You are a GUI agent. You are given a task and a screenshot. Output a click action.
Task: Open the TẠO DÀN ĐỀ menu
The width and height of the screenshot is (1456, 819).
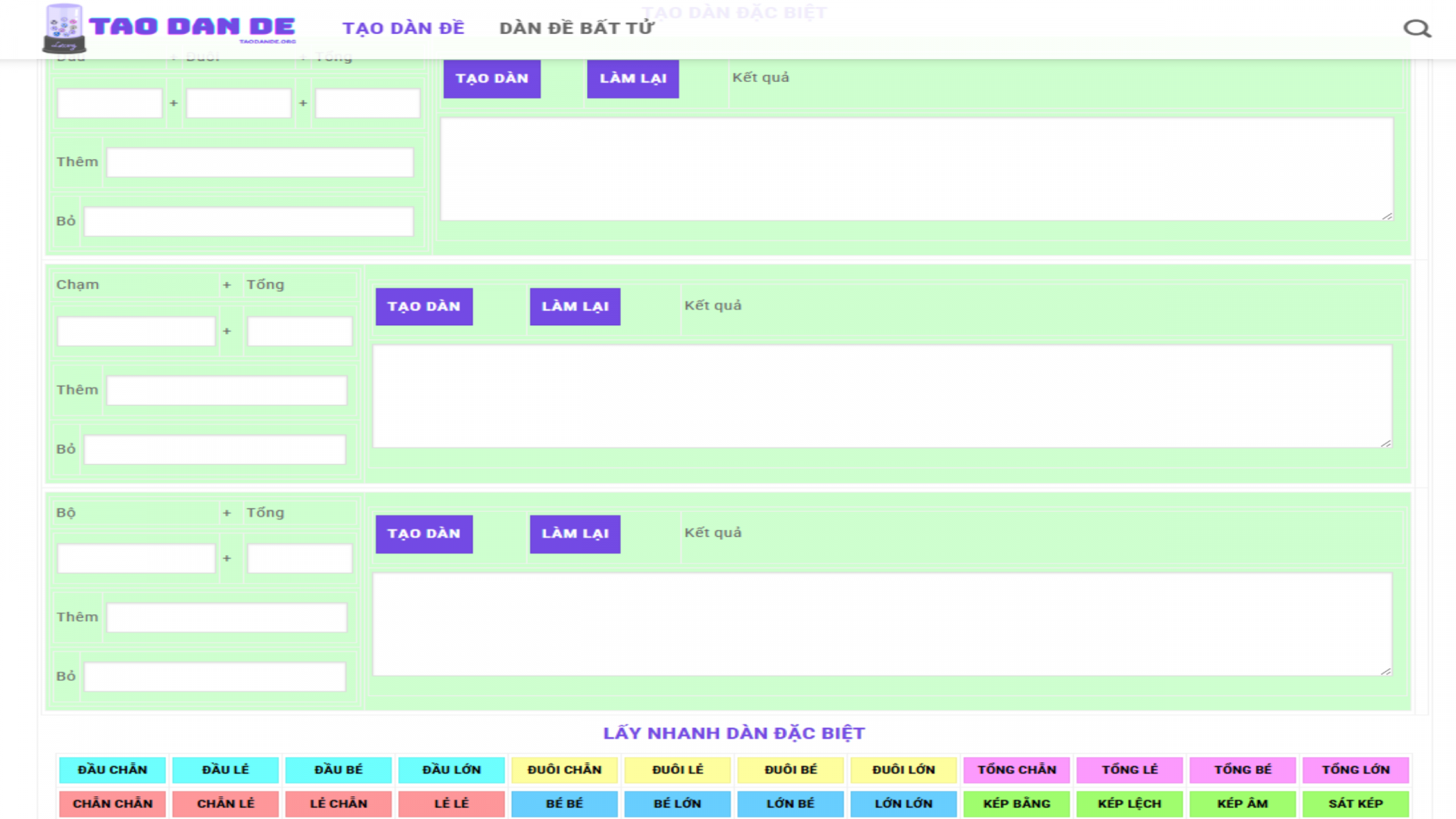click(403, 29)
